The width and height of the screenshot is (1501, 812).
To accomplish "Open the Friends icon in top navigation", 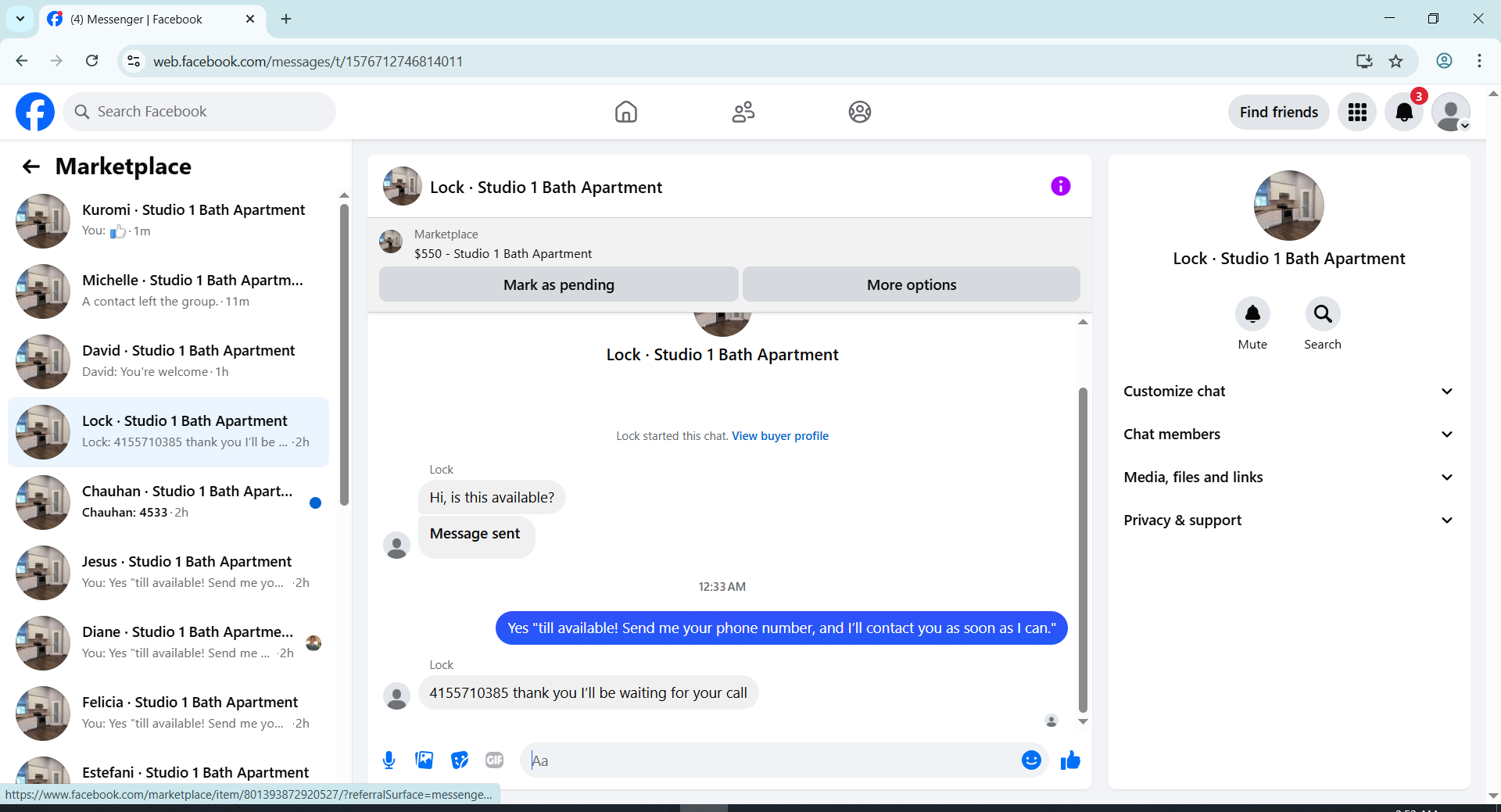I will click(x=743, y=112).
